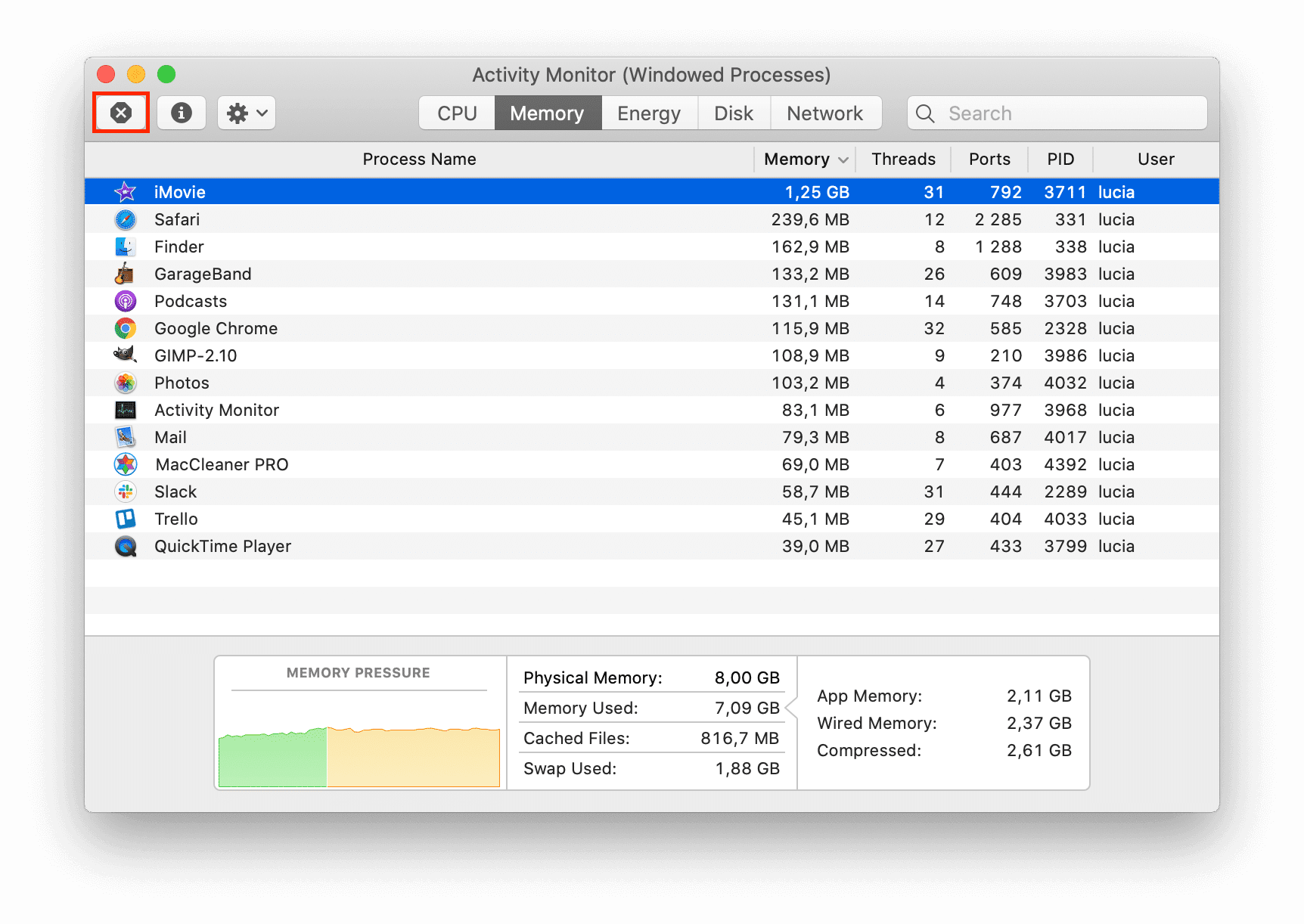Screen dimensions: 1304x924
Task: Click the QuickTime Player icon
Action: pyautogui.click(x=126, y=546)
